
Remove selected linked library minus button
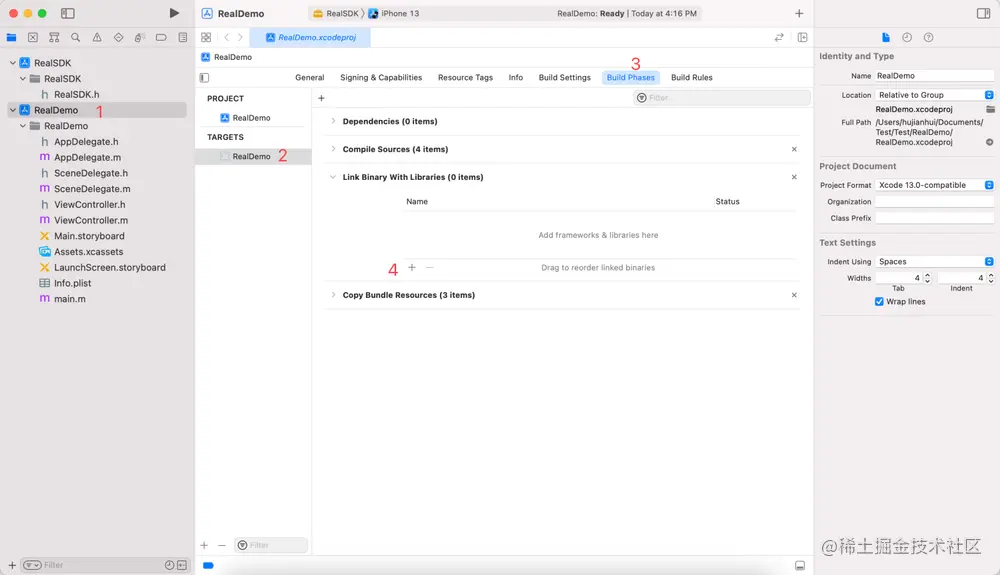429,268
